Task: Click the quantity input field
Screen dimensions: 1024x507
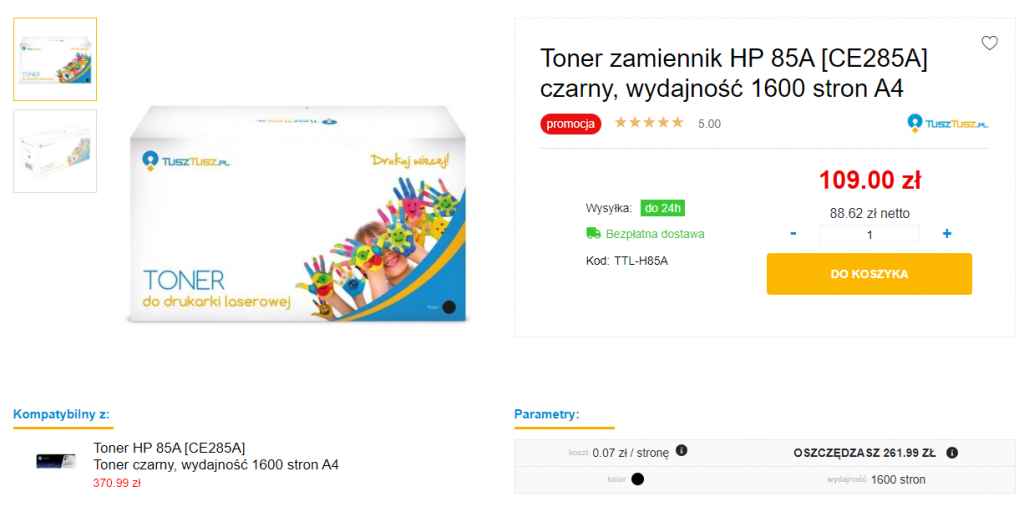Action: [x=869, y=235]
